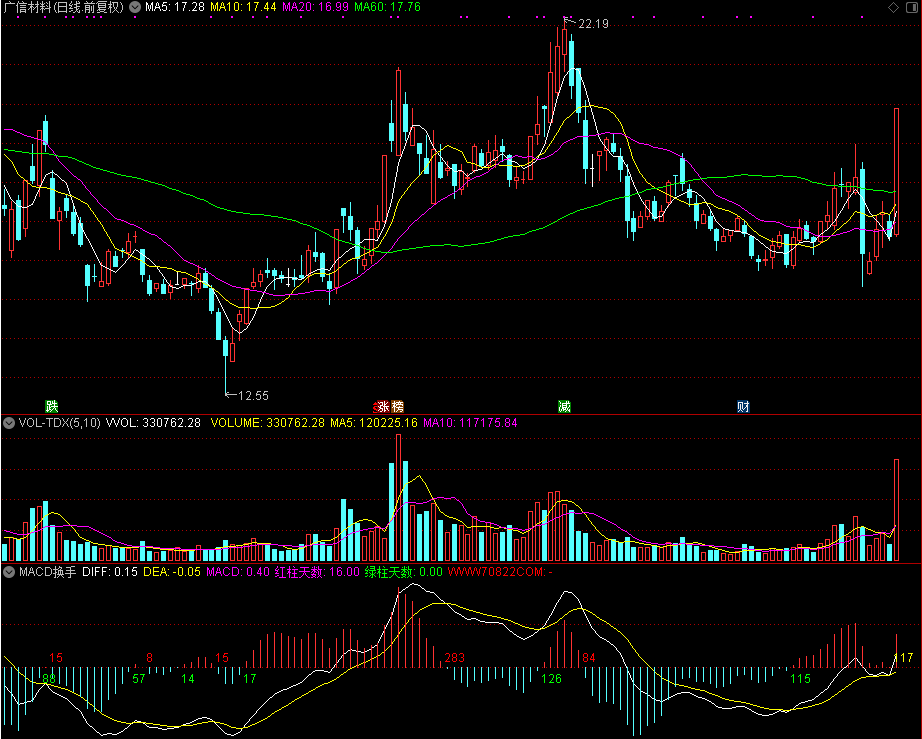
Task: Click the green 126 count in MACD panel
Action: [551, 679]
